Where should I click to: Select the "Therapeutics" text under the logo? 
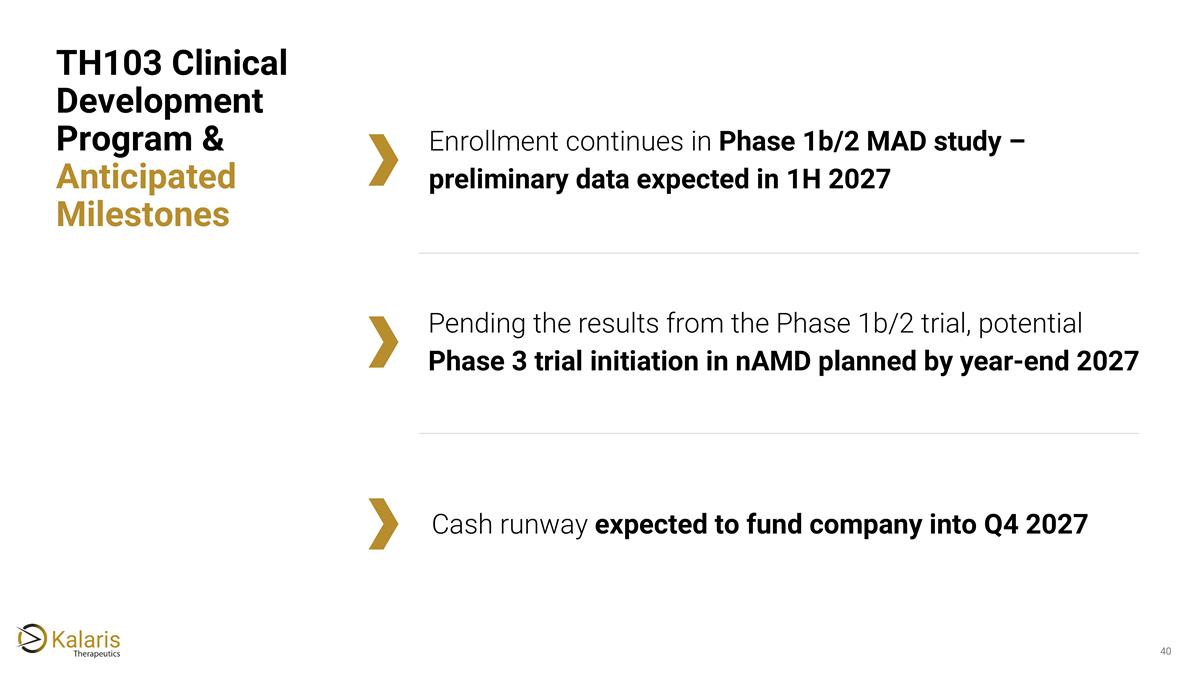(98, 653)
